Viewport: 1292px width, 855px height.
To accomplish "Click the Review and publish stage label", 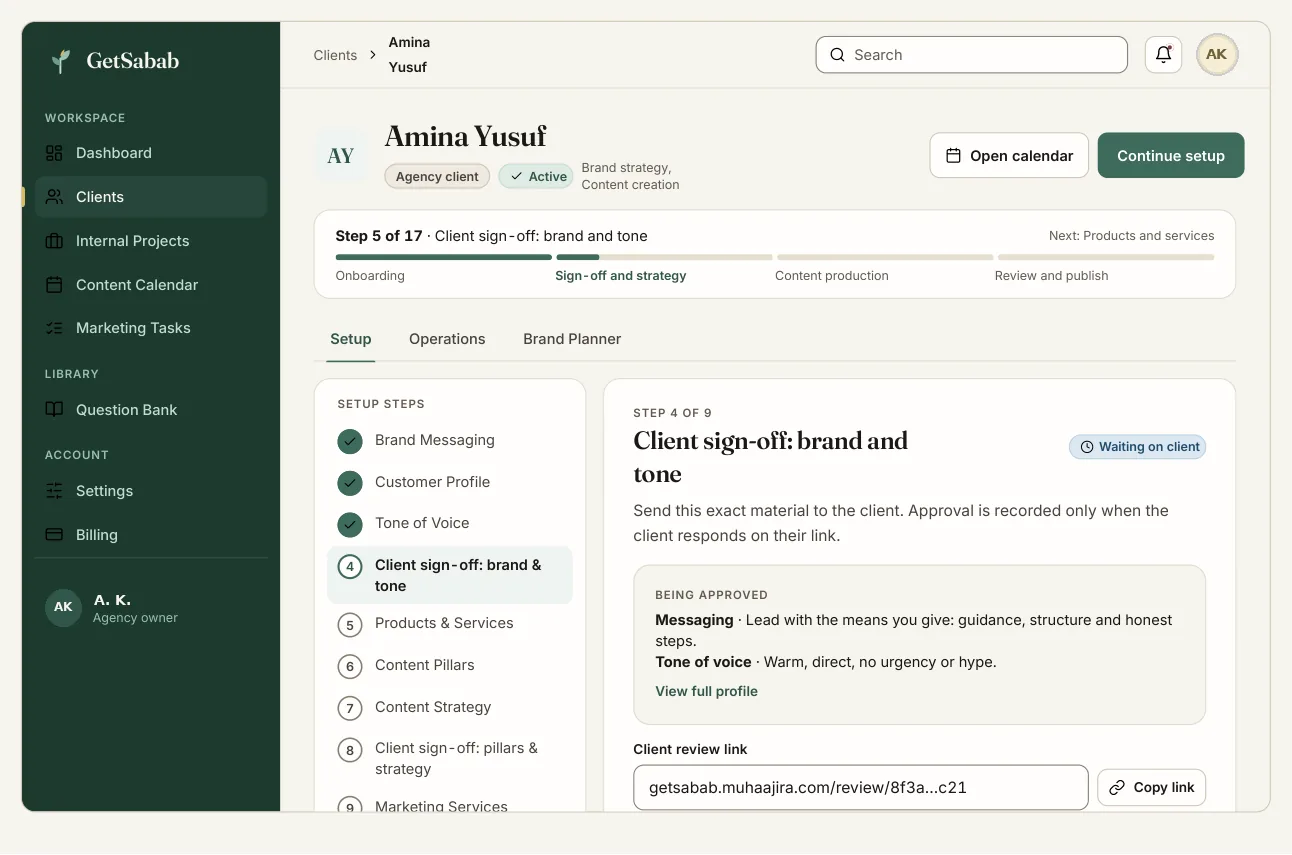I will coord(1051,276).
